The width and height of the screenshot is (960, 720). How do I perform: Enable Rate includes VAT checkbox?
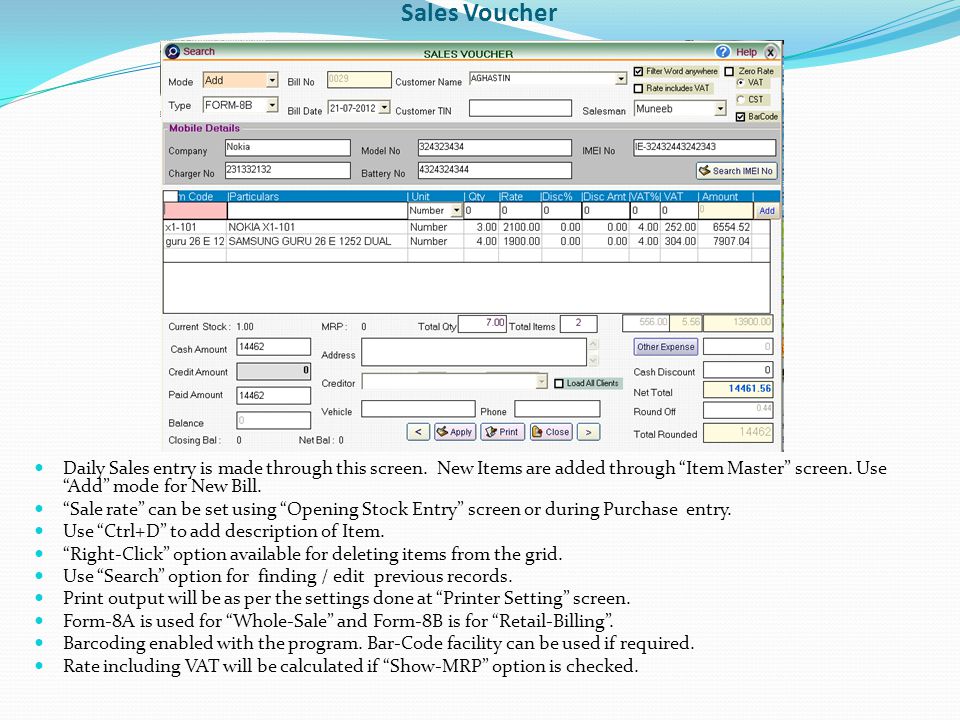pyautogui.click(x=639, y=89)
